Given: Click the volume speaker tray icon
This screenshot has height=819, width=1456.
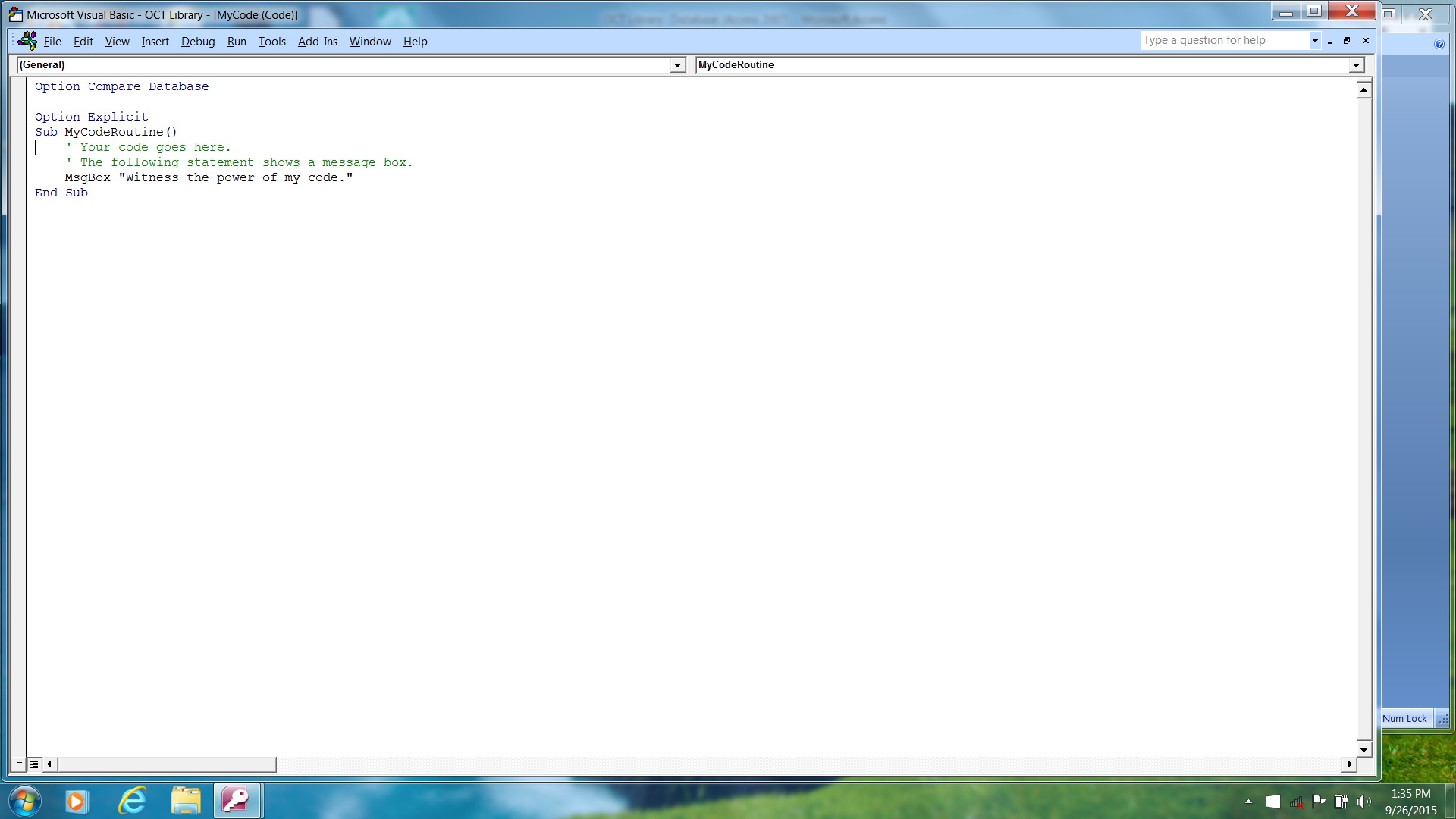Looking at the screenshot, I should [x=1364, y=802].
